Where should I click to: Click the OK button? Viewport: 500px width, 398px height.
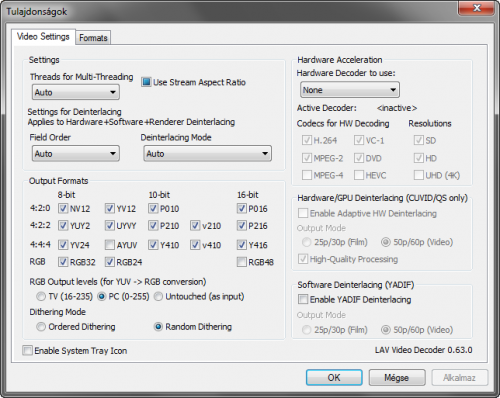334,377
